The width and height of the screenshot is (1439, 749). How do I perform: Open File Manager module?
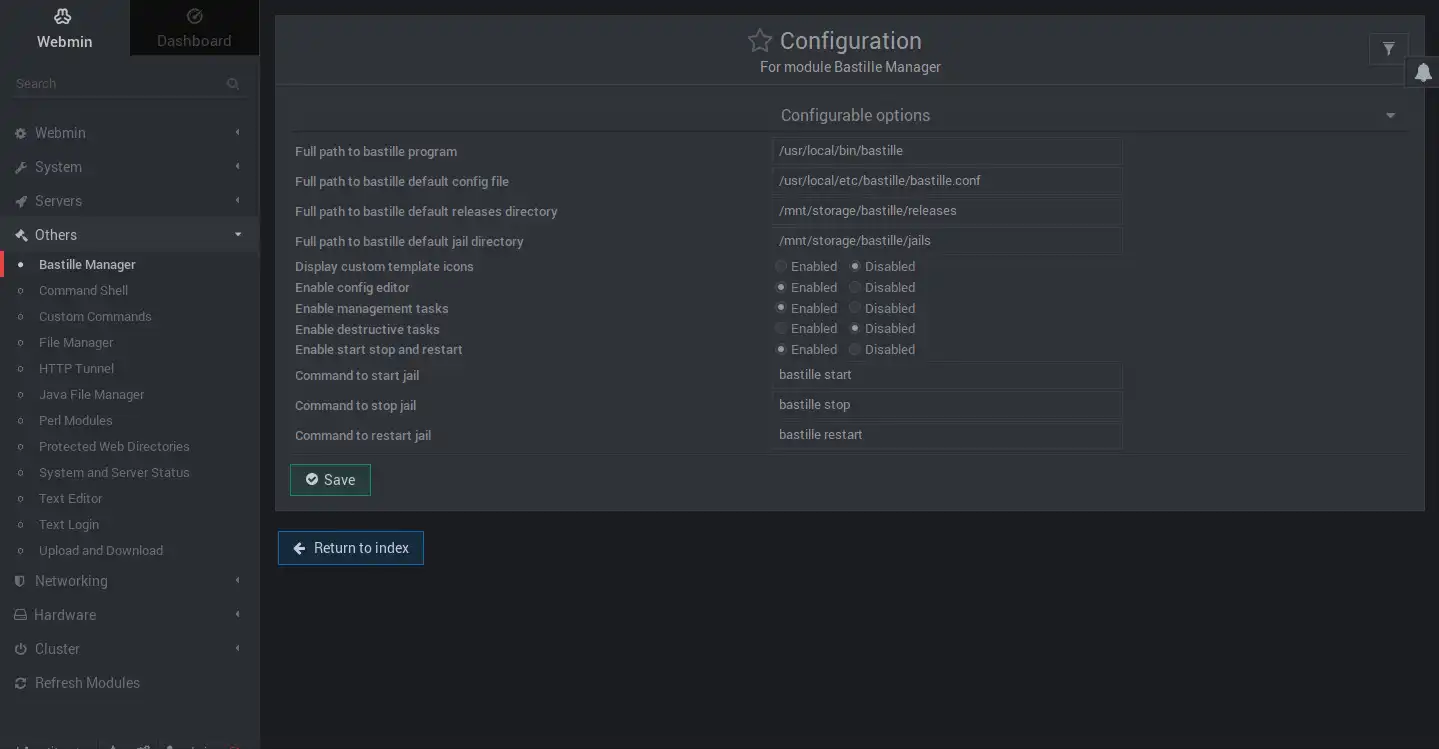click(x=76, y=343)
